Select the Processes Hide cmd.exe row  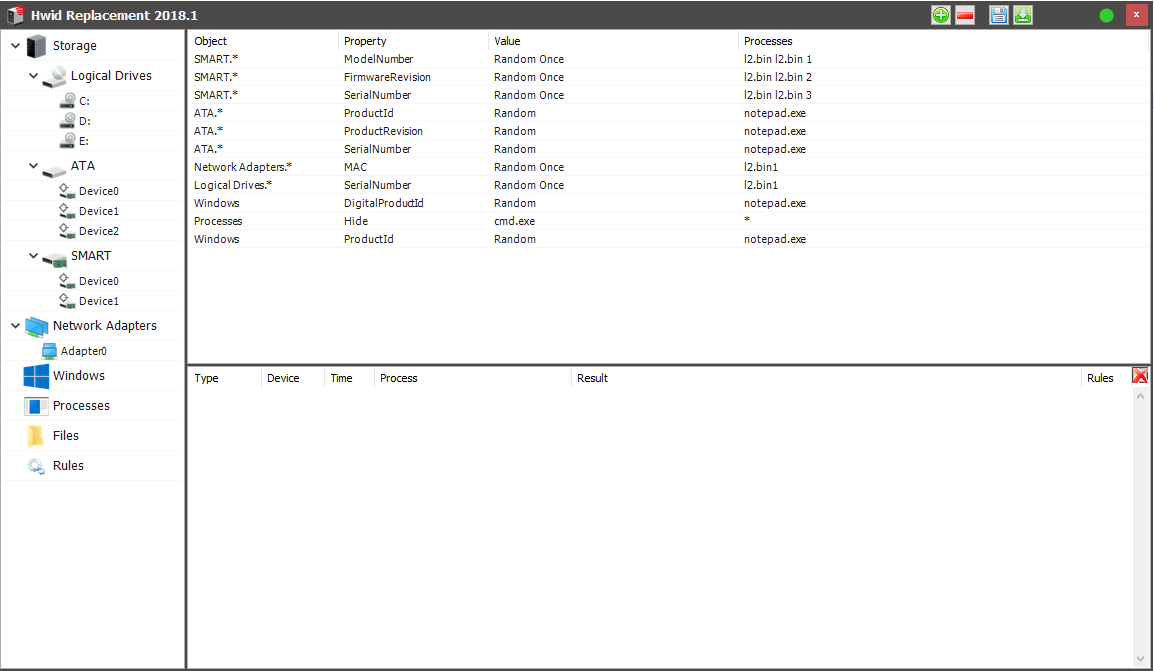pos(668,221)
